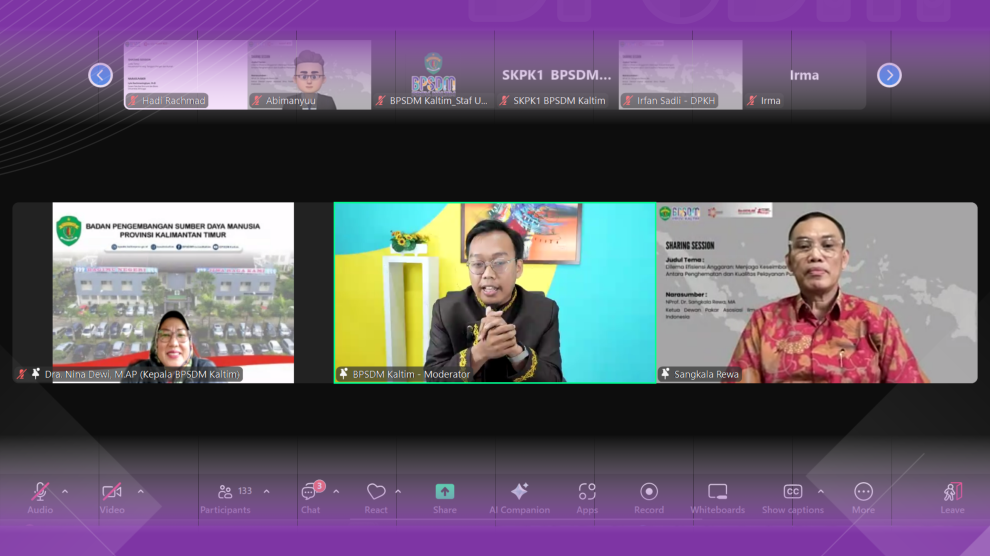Select Irma's participant thumbnail
The width and height of the screenshot is (990, 556).
tap(804, 75)
